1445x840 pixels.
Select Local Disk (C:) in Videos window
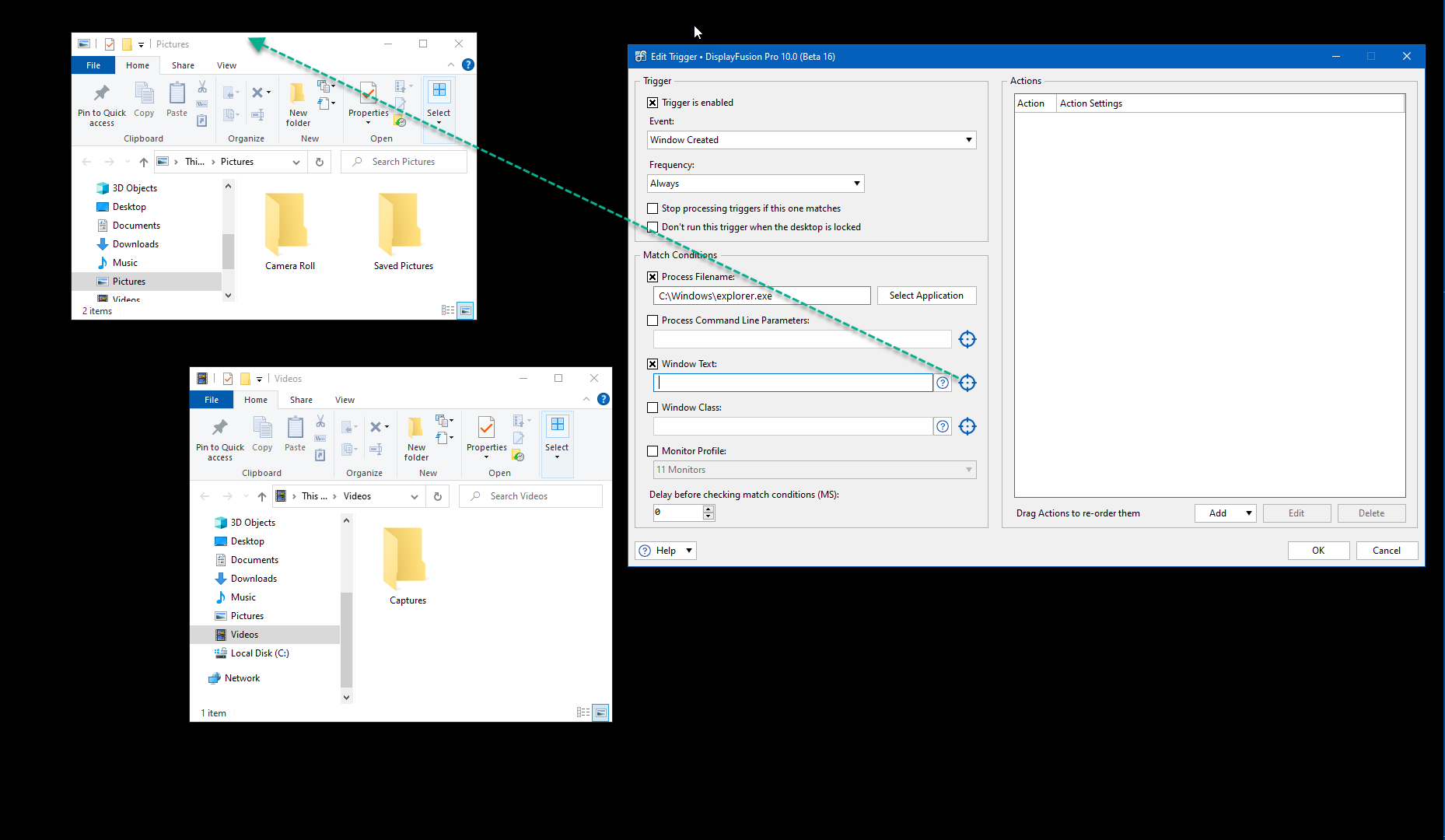pos(260,653)
